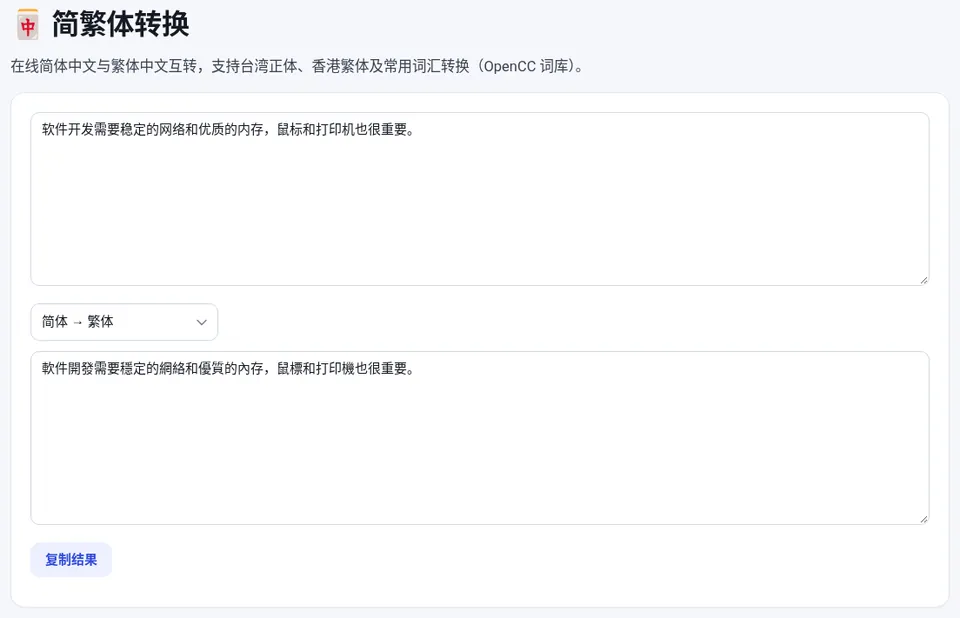Image resolution: width=960 pixels, height=618 pixels.
Task: Place cursor at 打印机 in the simplified text
Action: click(x=336, y=130)
